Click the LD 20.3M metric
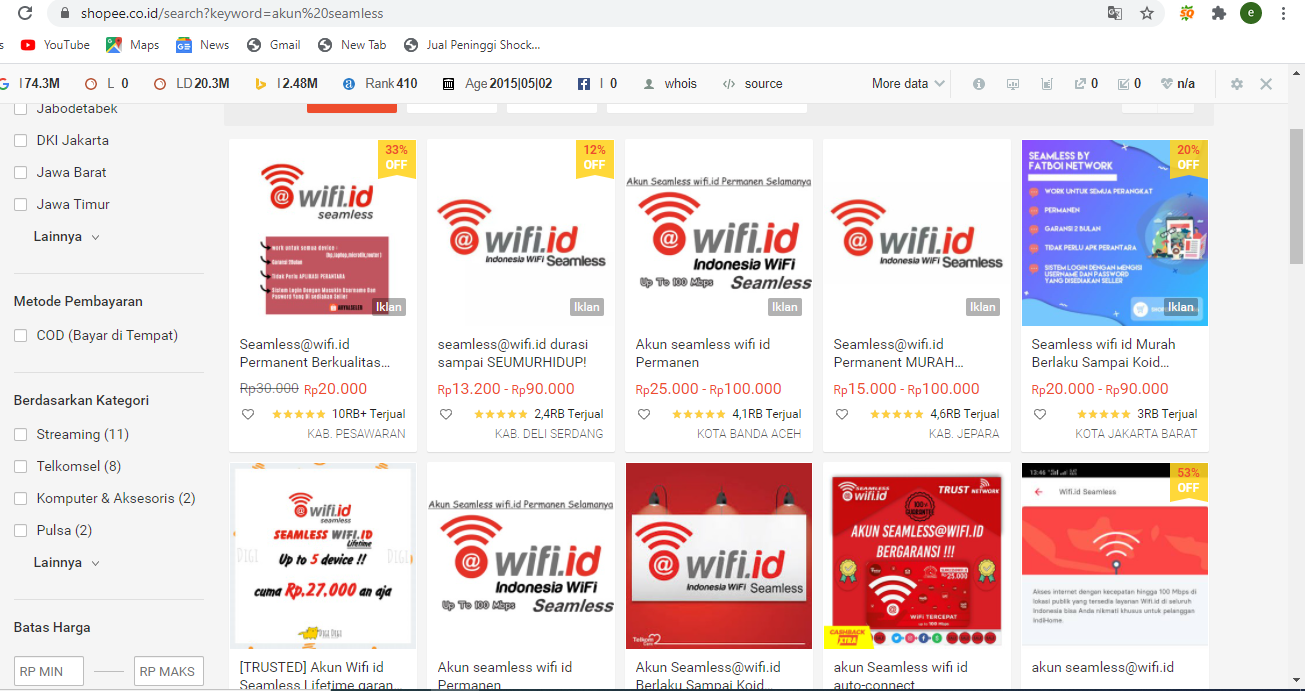Viewport: 1305px width, 691px height. (192, 84)
